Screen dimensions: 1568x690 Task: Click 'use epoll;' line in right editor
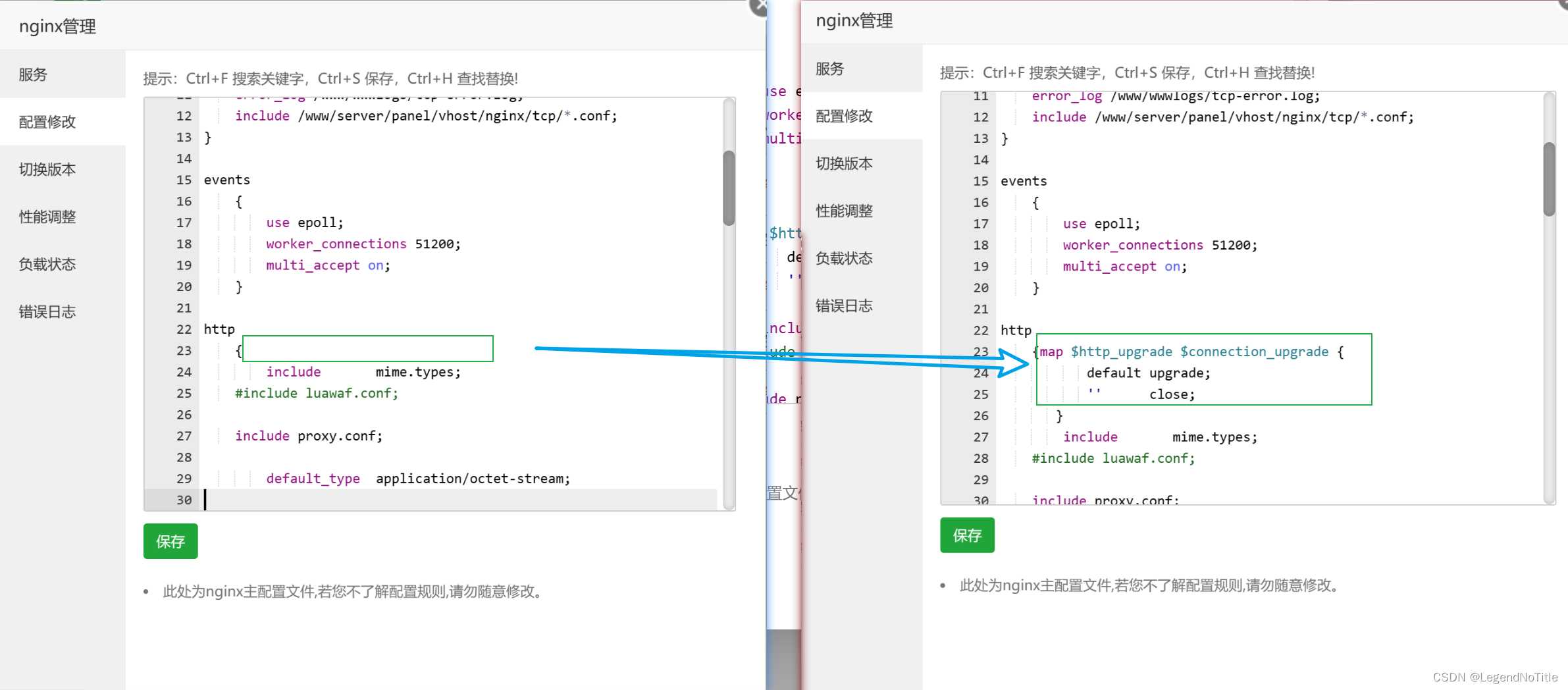1101,224
